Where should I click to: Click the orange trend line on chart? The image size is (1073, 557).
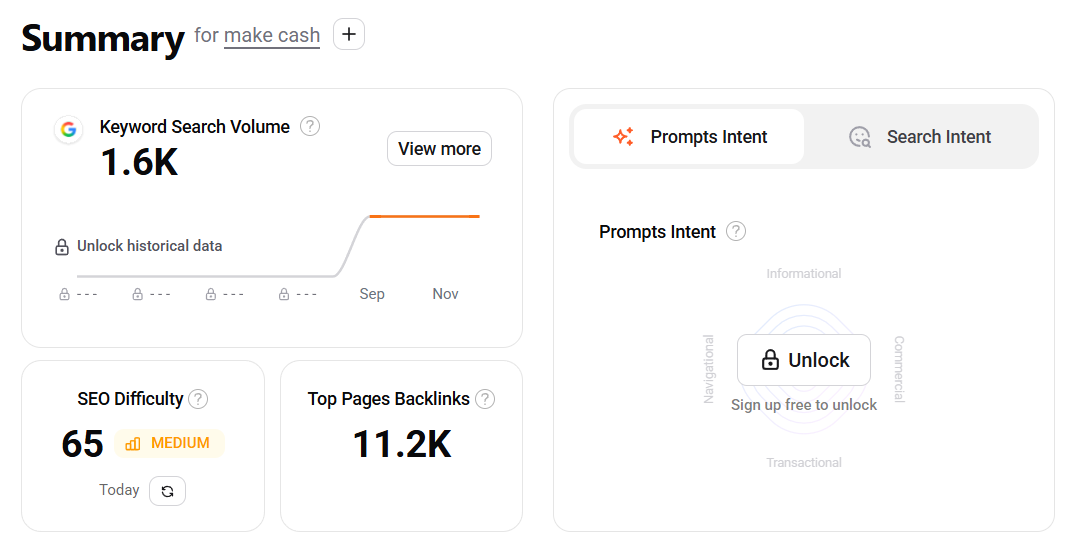point(424,216)
